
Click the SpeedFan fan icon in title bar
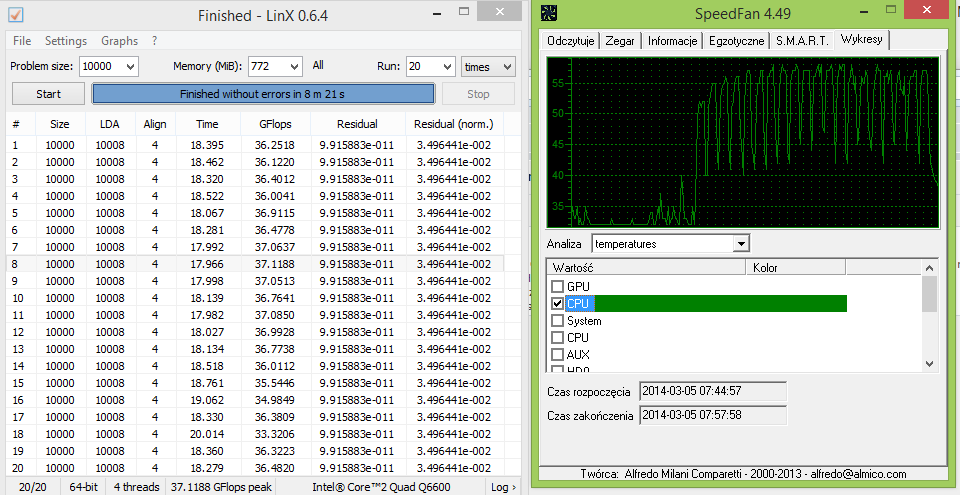pos(551,13)
